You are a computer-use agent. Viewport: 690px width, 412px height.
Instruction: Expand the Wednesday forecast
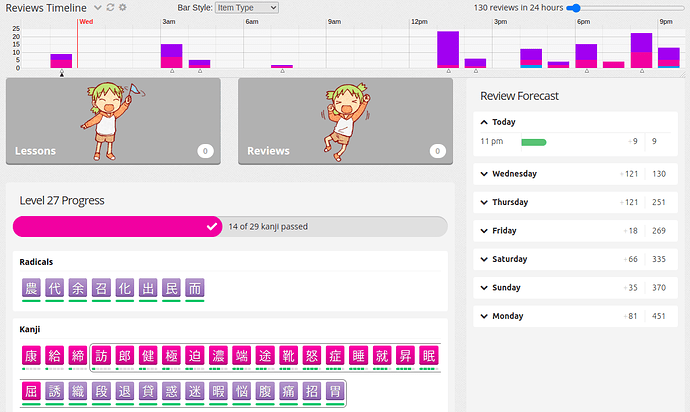click(x=575, y=173)
